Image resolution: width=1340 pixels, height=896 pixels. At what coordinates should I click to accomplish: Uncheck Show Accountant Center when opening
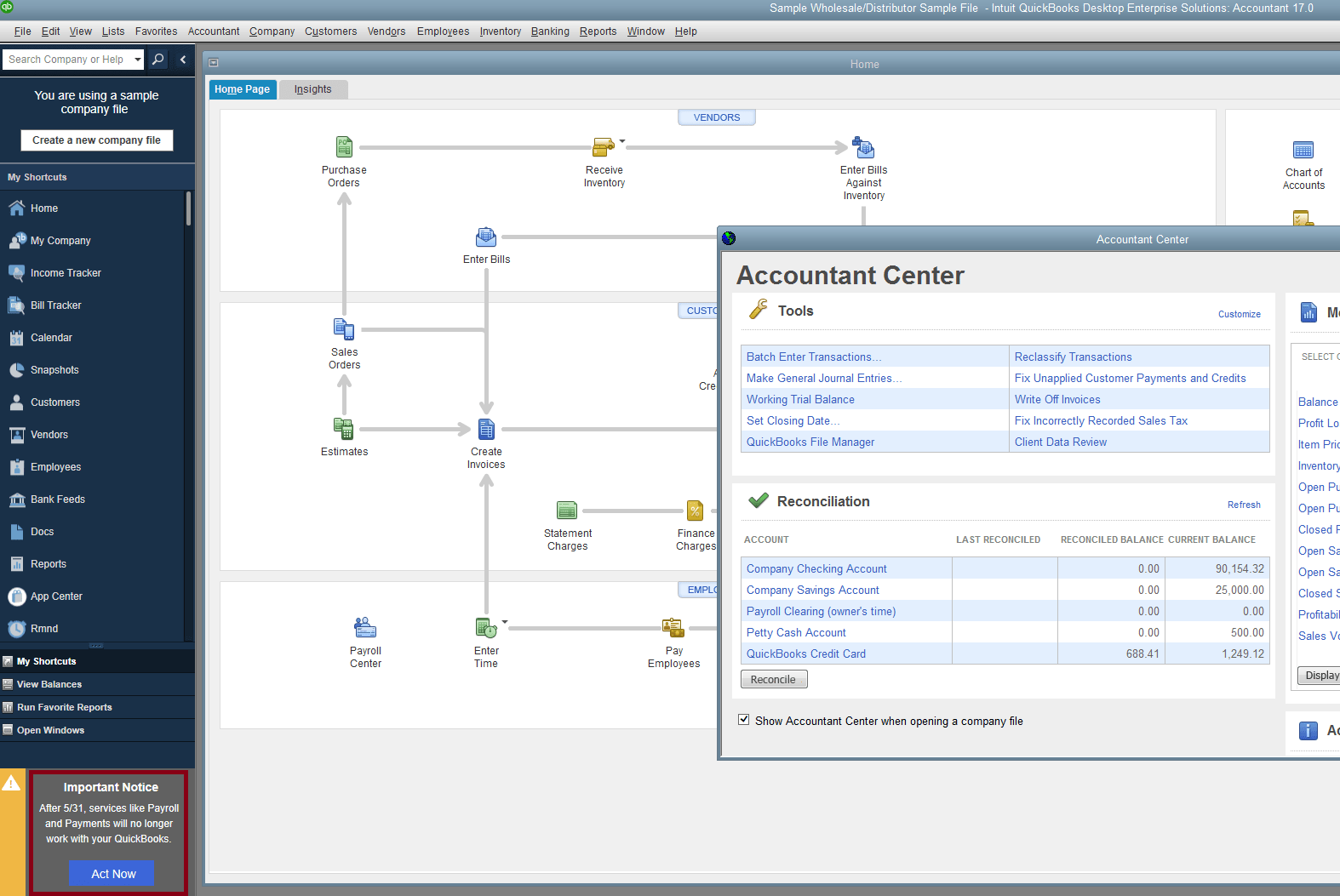[744, 720]
